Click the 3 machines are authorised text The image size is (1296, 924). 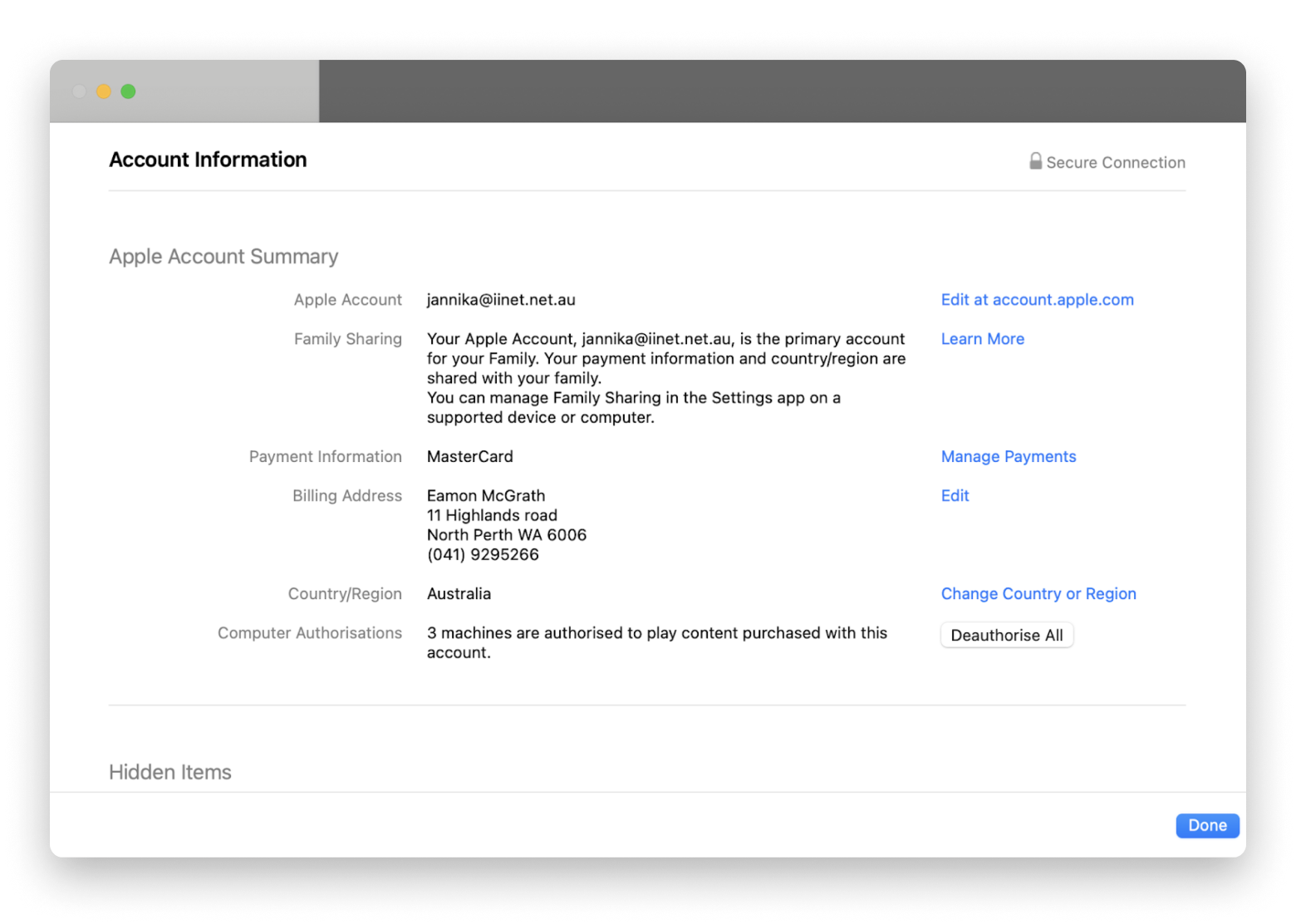coord(657,642)
